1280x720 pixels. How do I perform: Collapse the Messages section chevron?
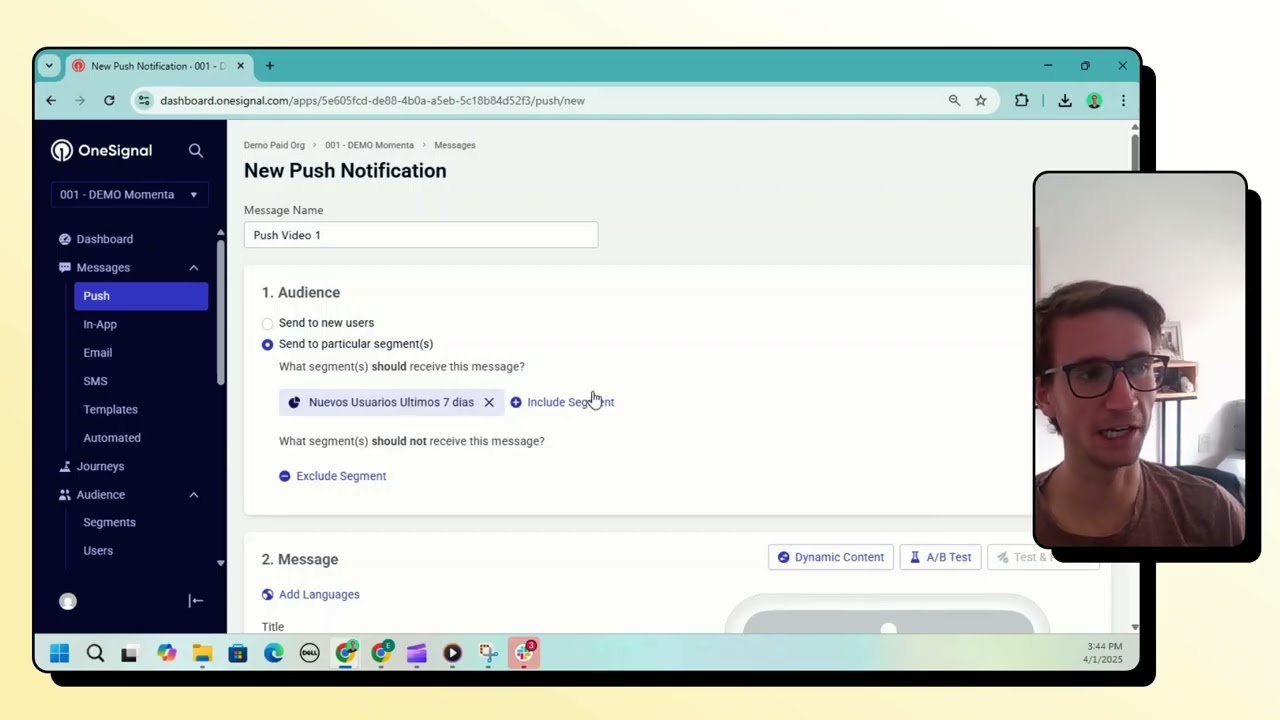tap(194, 268)
